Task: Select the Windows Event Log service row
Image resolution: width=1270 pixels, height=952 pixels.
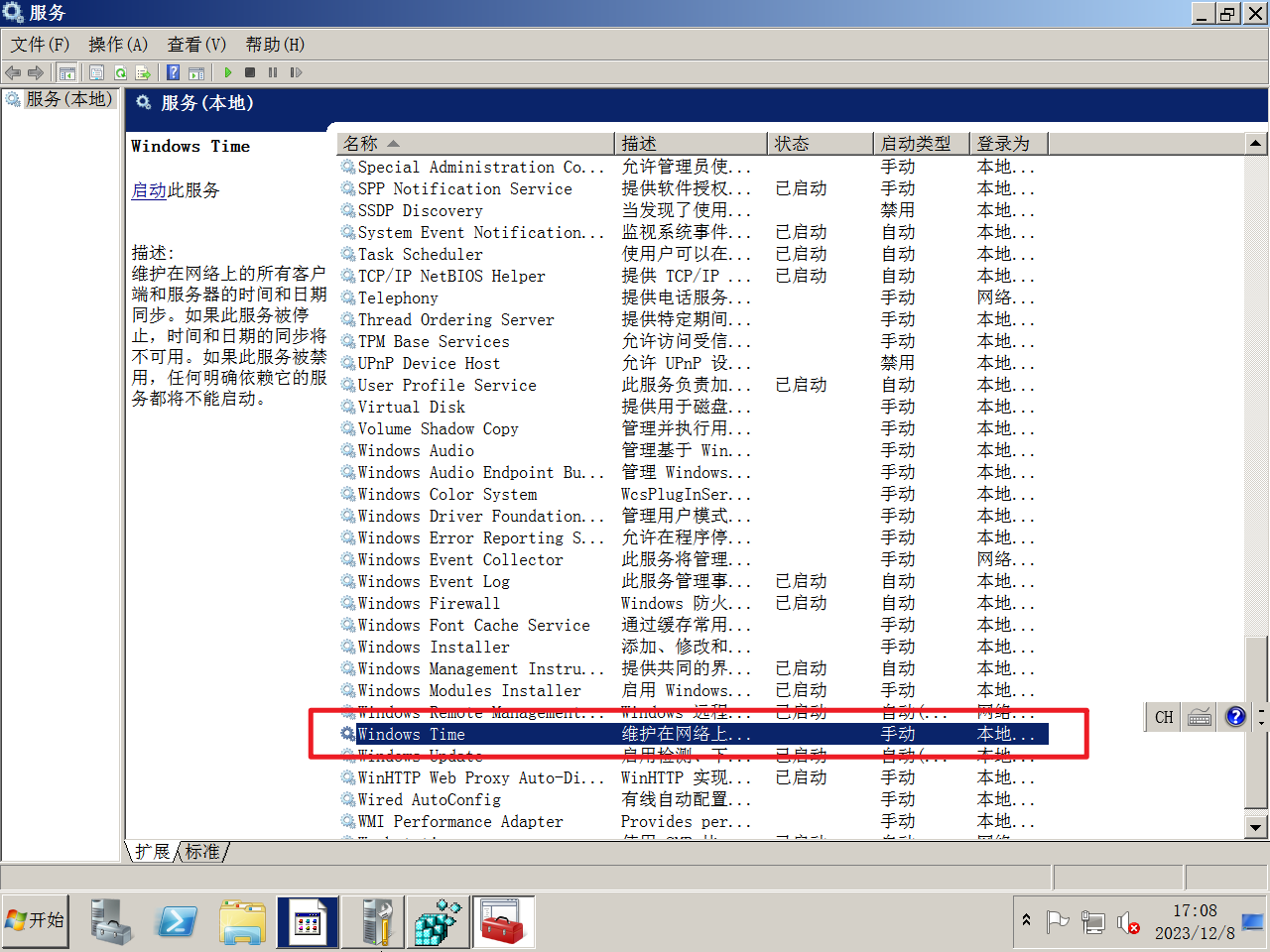Action: [x=693, y=581]
